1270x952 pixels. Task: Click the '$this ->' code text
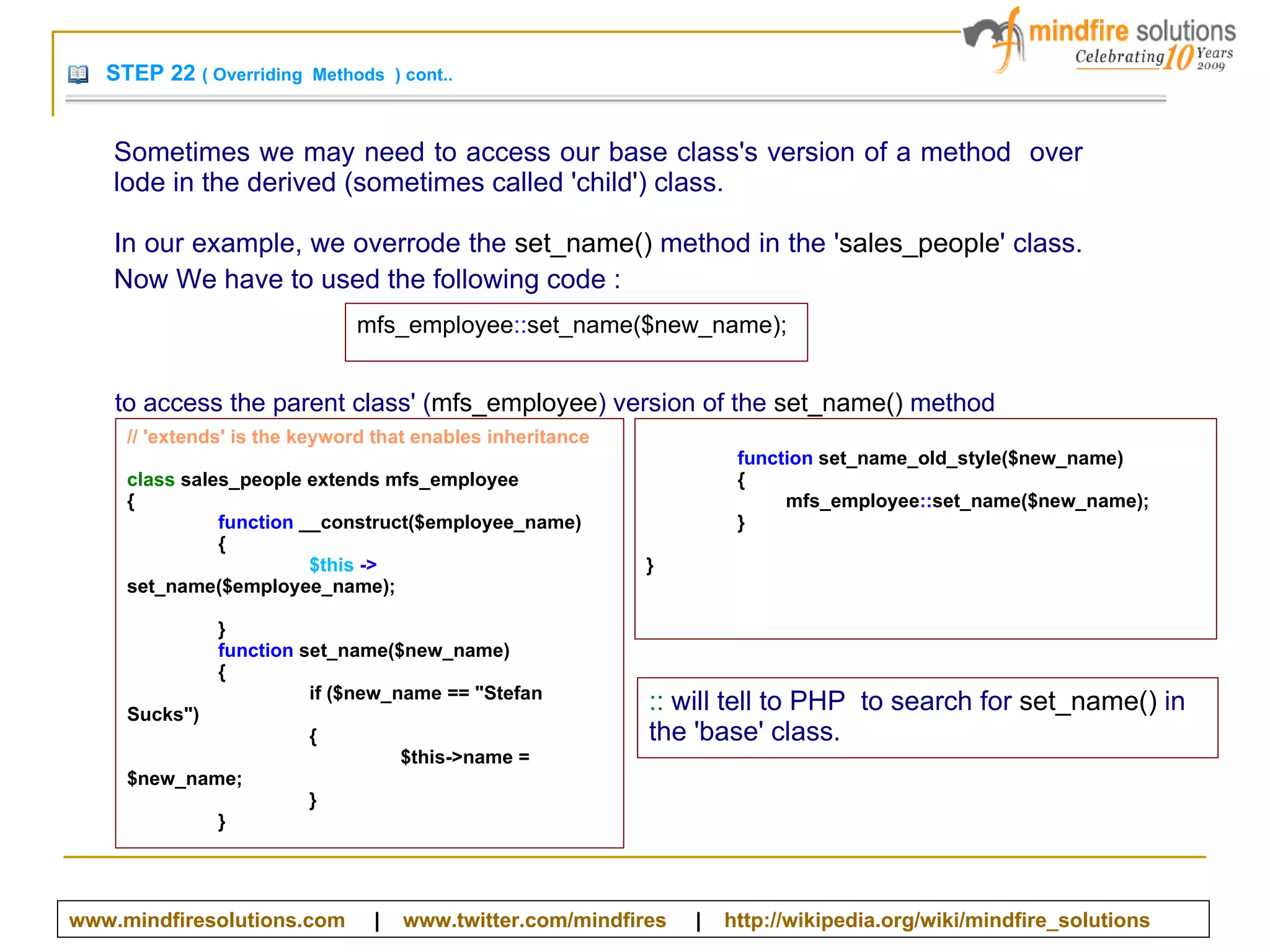(x=343, y=565)
